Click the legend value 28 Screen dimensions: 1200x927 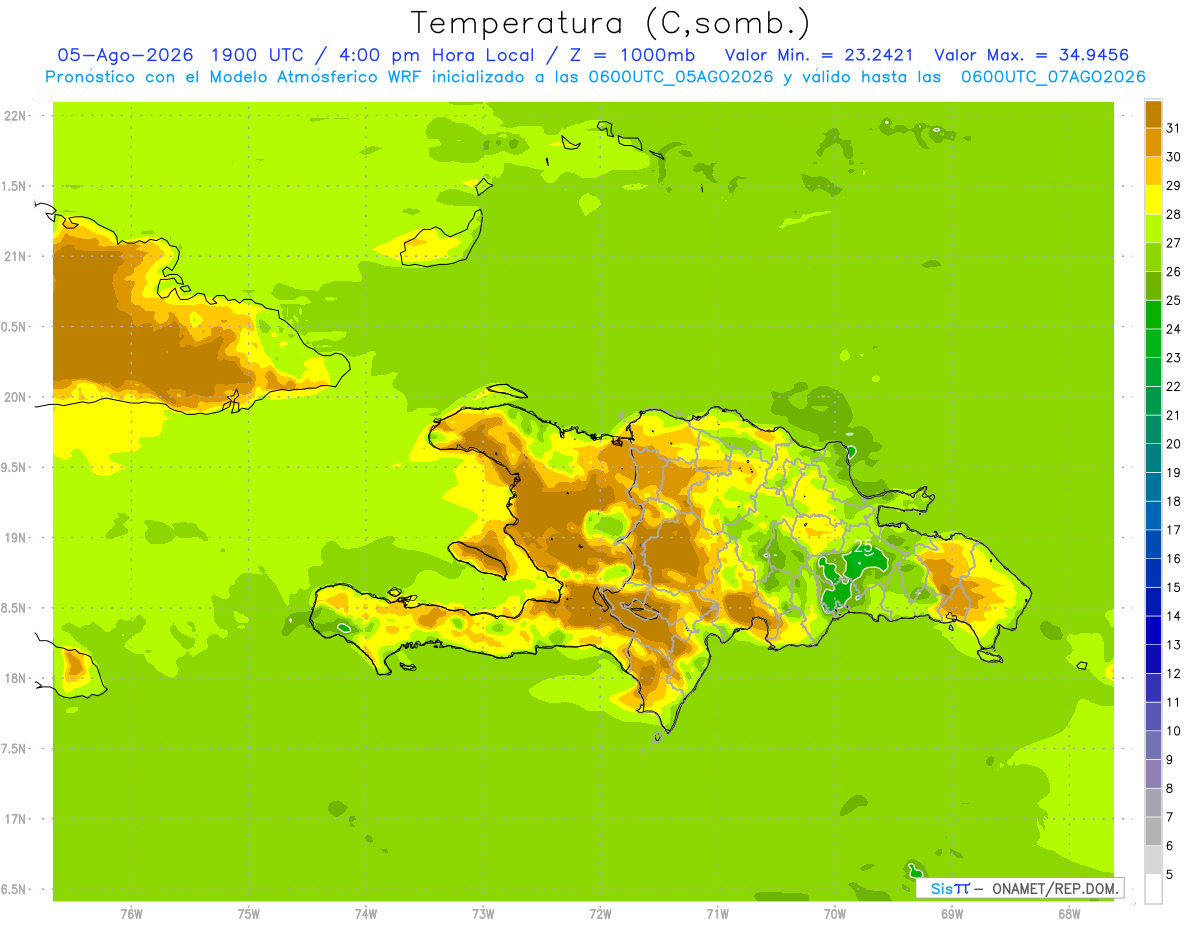point(1173,214)
